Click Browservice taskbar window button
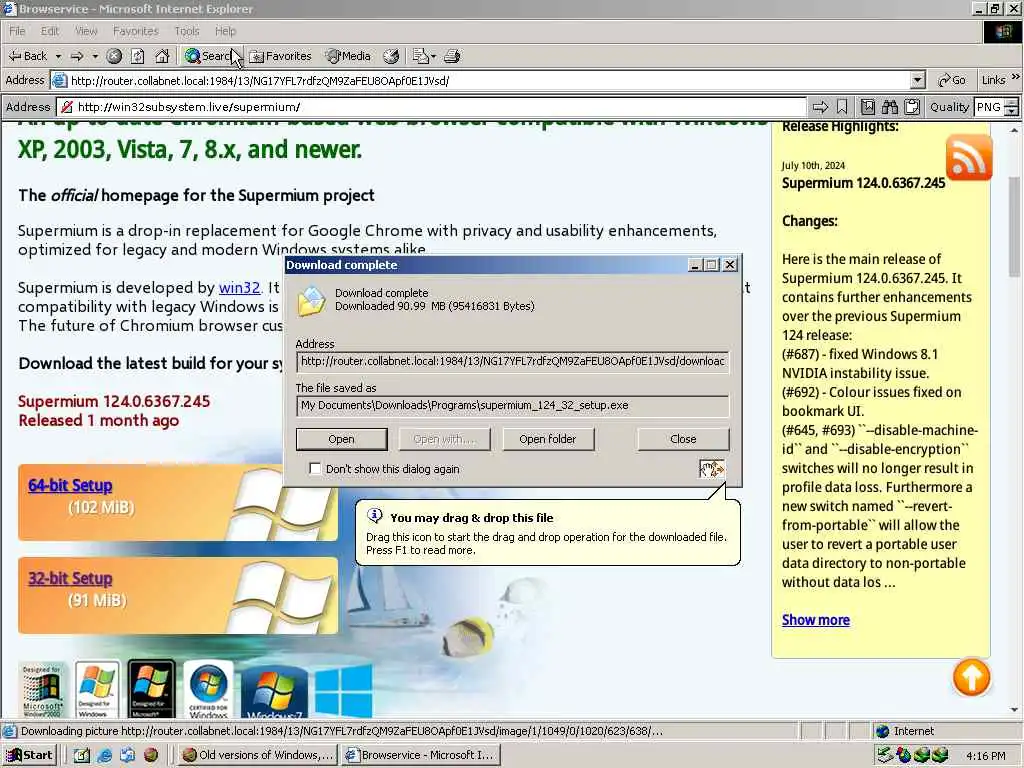This screenshot has width=1024, height=768. coord(421,755)
